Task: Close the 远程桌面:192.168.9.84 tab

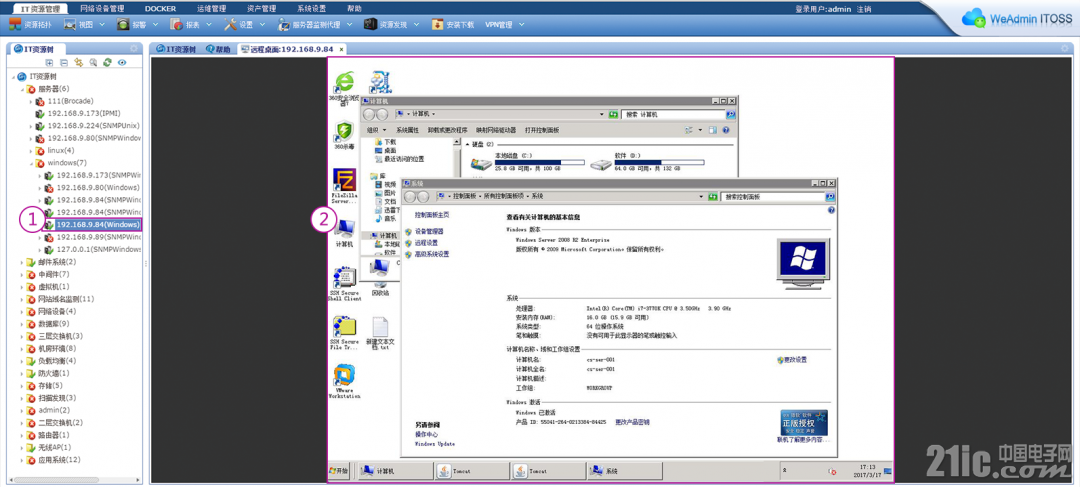Action: [x=341, y=50]
